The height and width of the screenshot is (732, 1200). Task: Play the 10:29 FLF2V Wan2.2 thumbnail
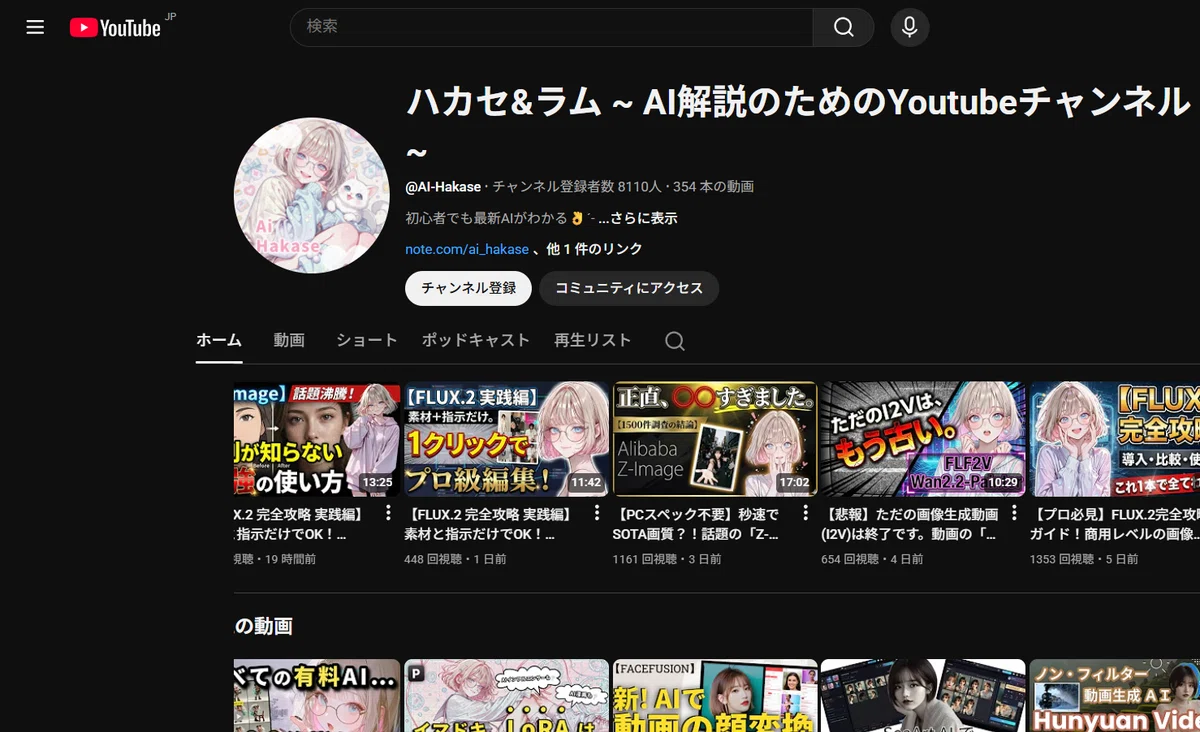pyautogui.click(x=923, y=439)
